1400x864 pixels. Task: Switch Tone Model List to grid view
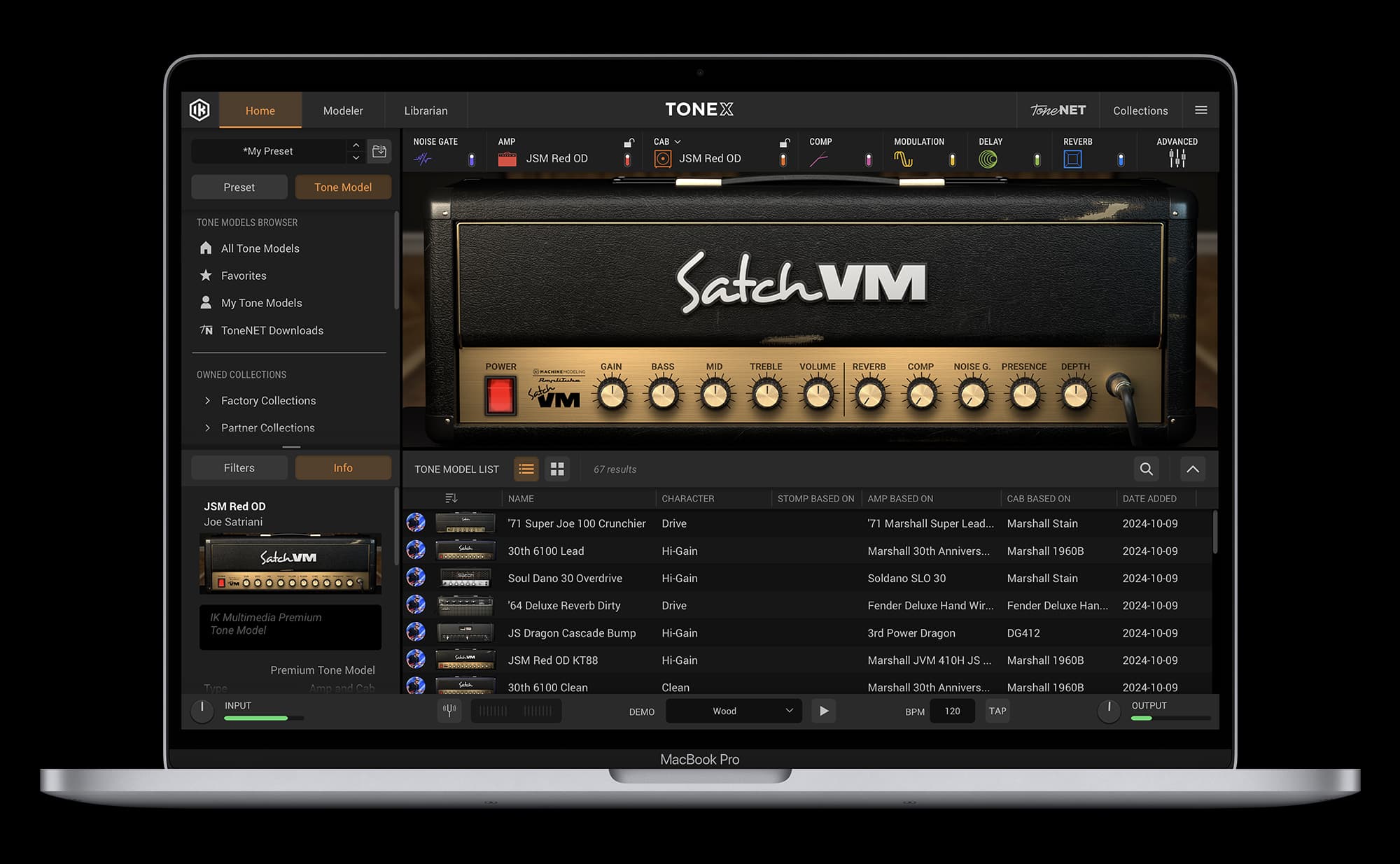557,469
